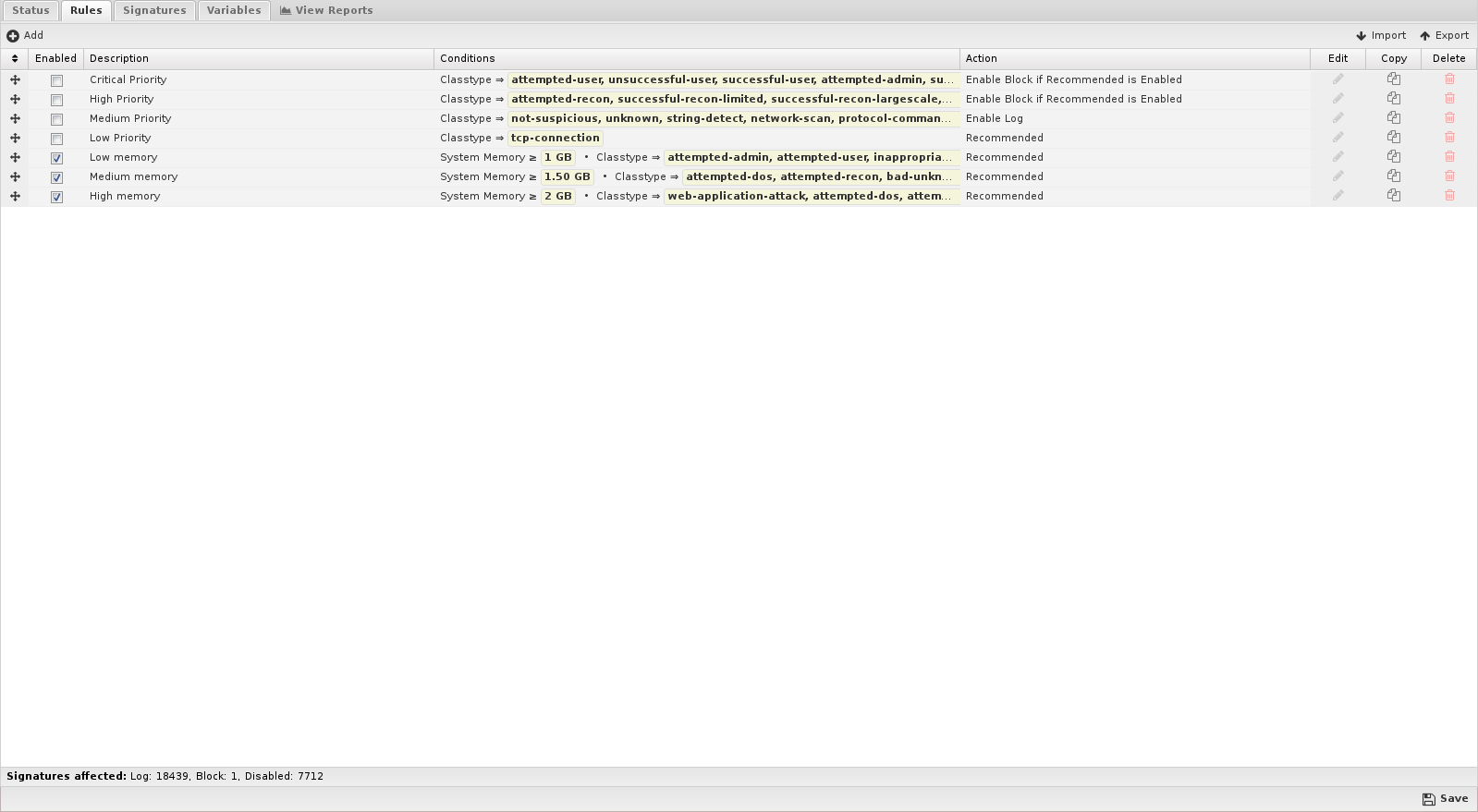Edit the Medium memory rule
The height and width of the screenshot is (812, 1478).
(x=1338, y=176)
